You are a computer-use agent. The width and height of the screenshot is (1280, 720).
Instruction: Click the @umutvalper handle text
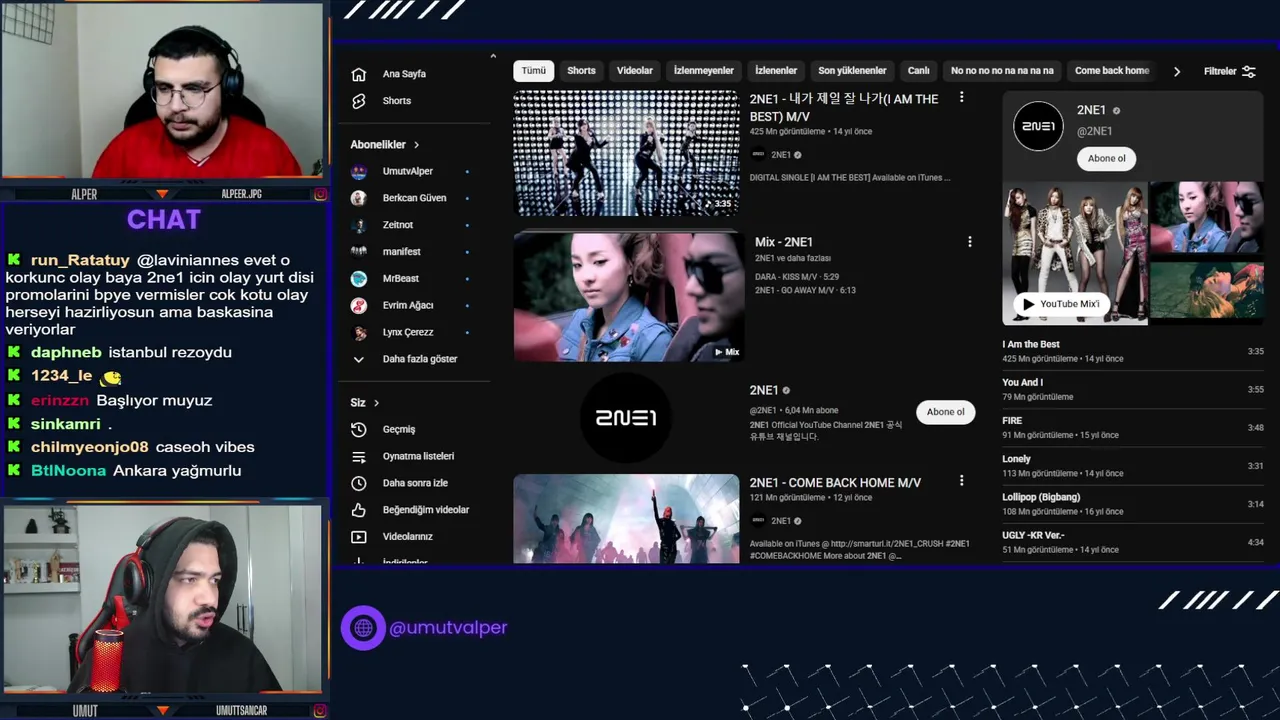[x=448, y=628]
